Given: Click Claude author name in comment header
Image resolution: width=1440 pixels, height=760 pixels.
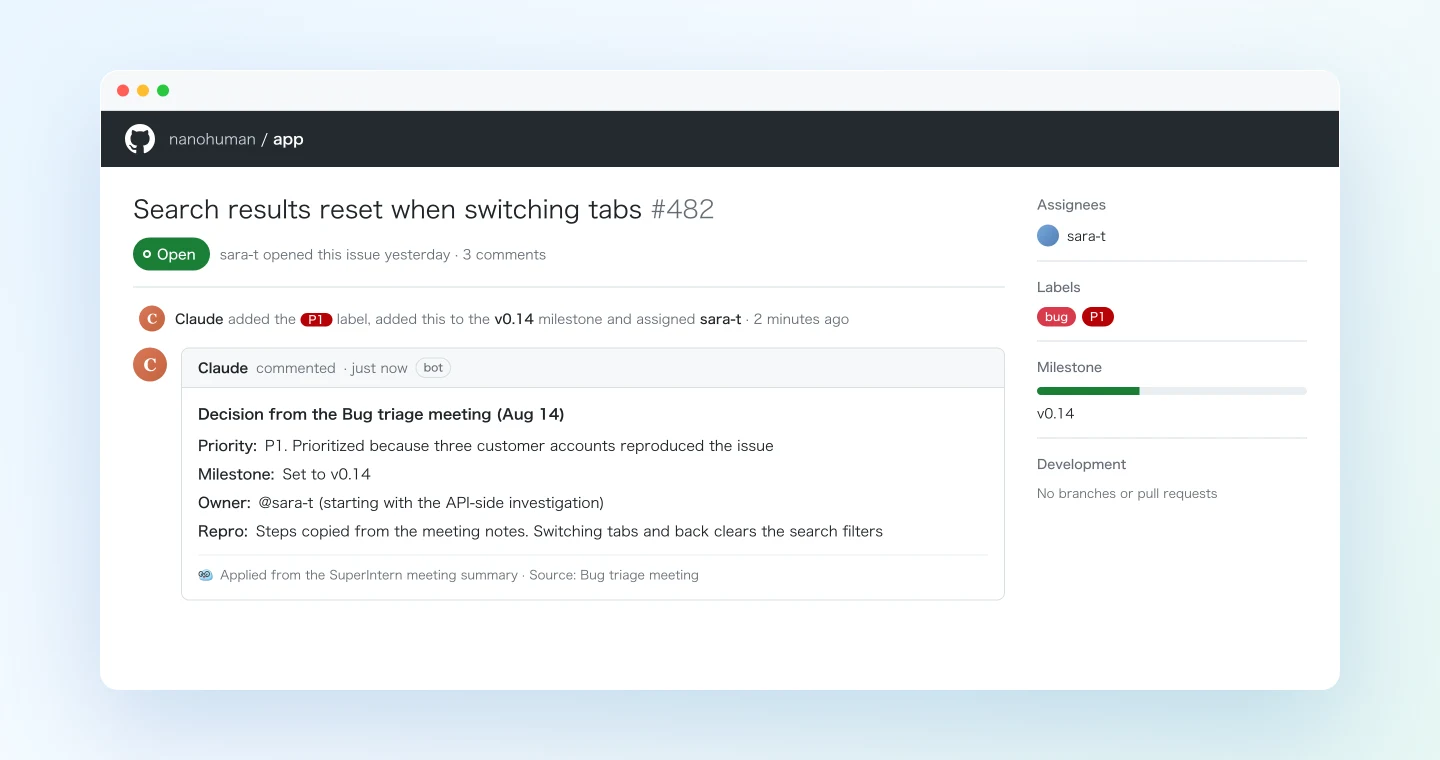Looking at the screenshot, I should click(223, 368).
